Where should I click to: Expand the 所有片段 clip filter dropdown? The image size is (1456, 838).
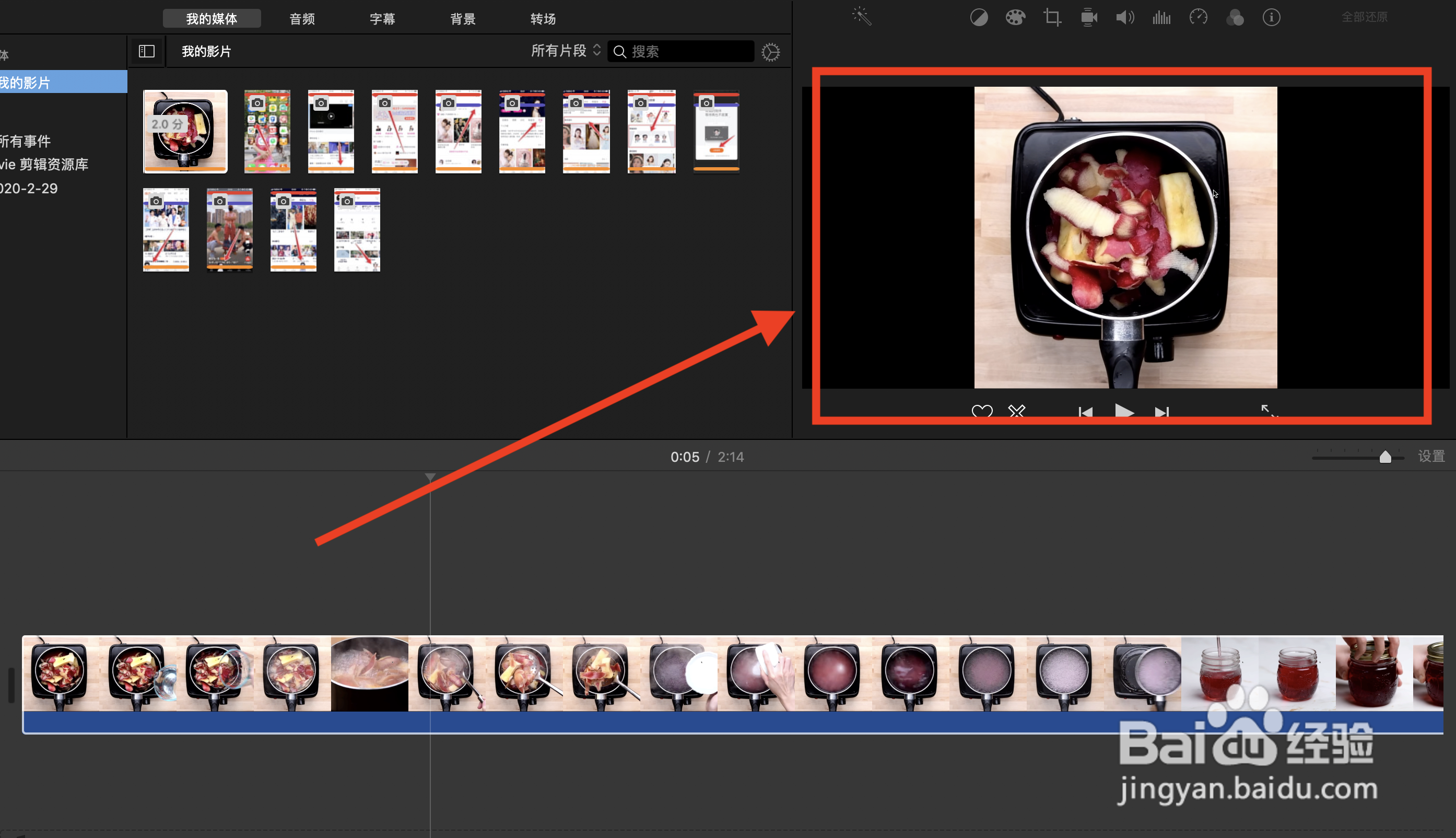coord(566,51)
